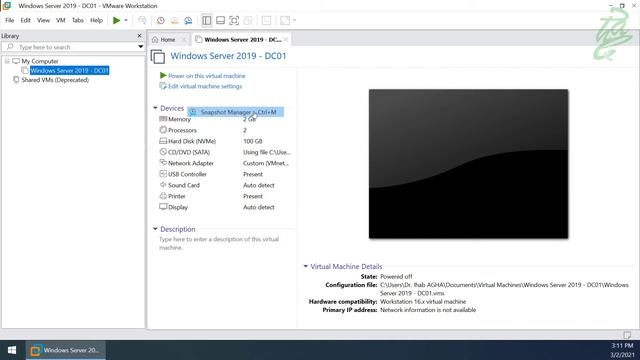Toggle the thumbnail bar toolbar icon
The image size is (640, 360).
[x=220, y=20]
